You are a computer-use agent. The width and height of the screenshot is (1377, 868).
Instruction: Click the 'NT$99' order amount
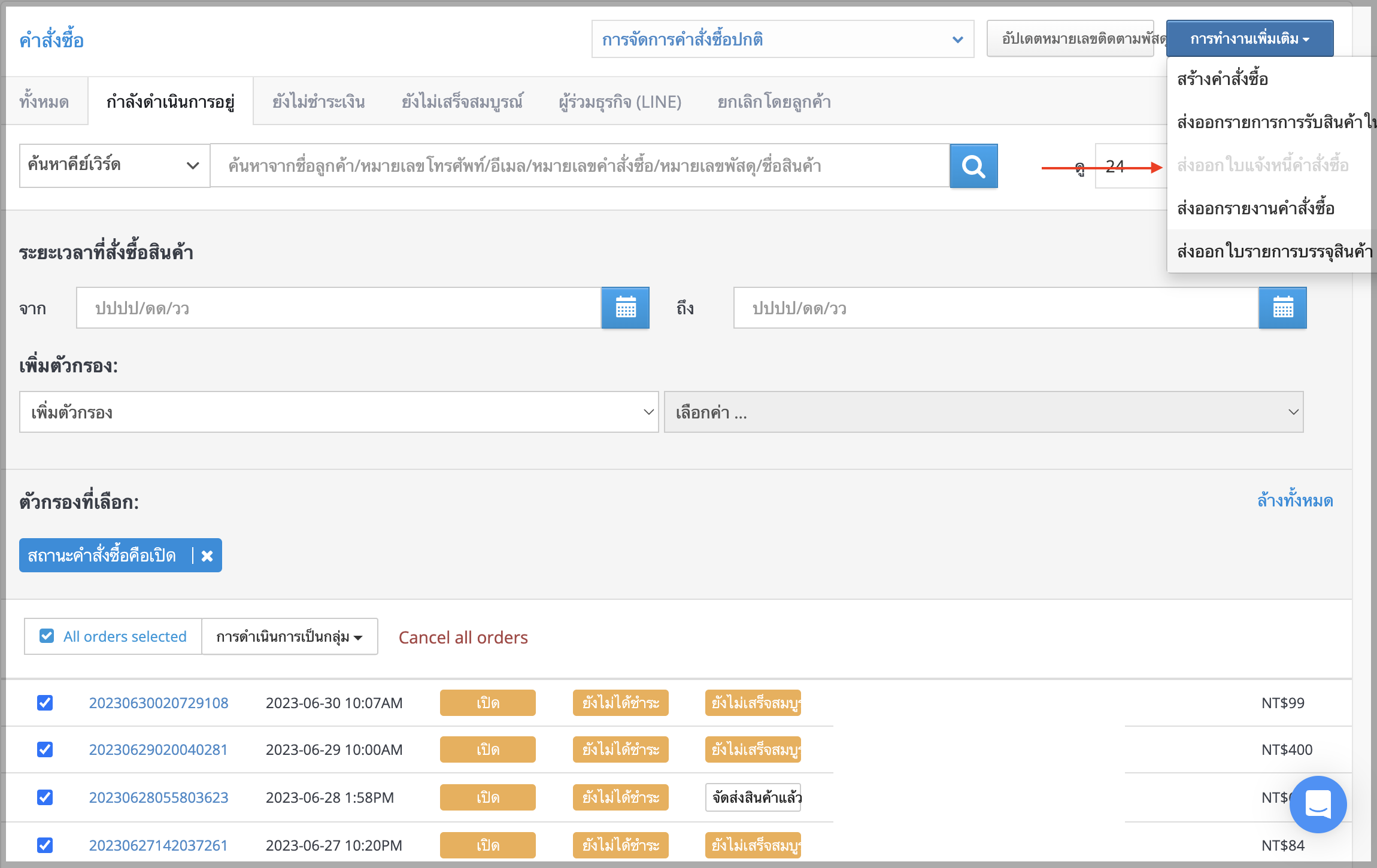point(1283,703)
